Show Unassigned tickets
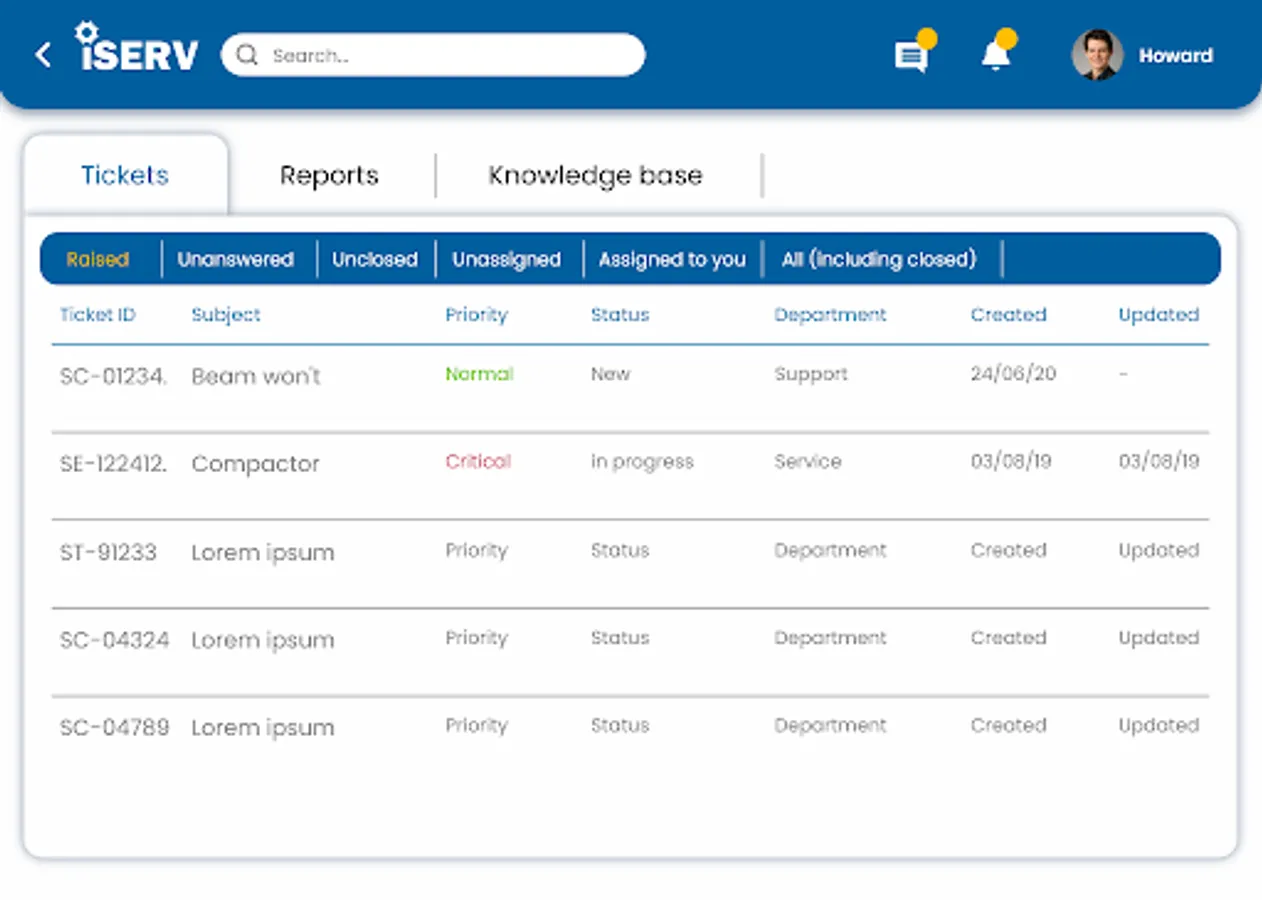1262x900 pixels. click(x=506, y=260)
